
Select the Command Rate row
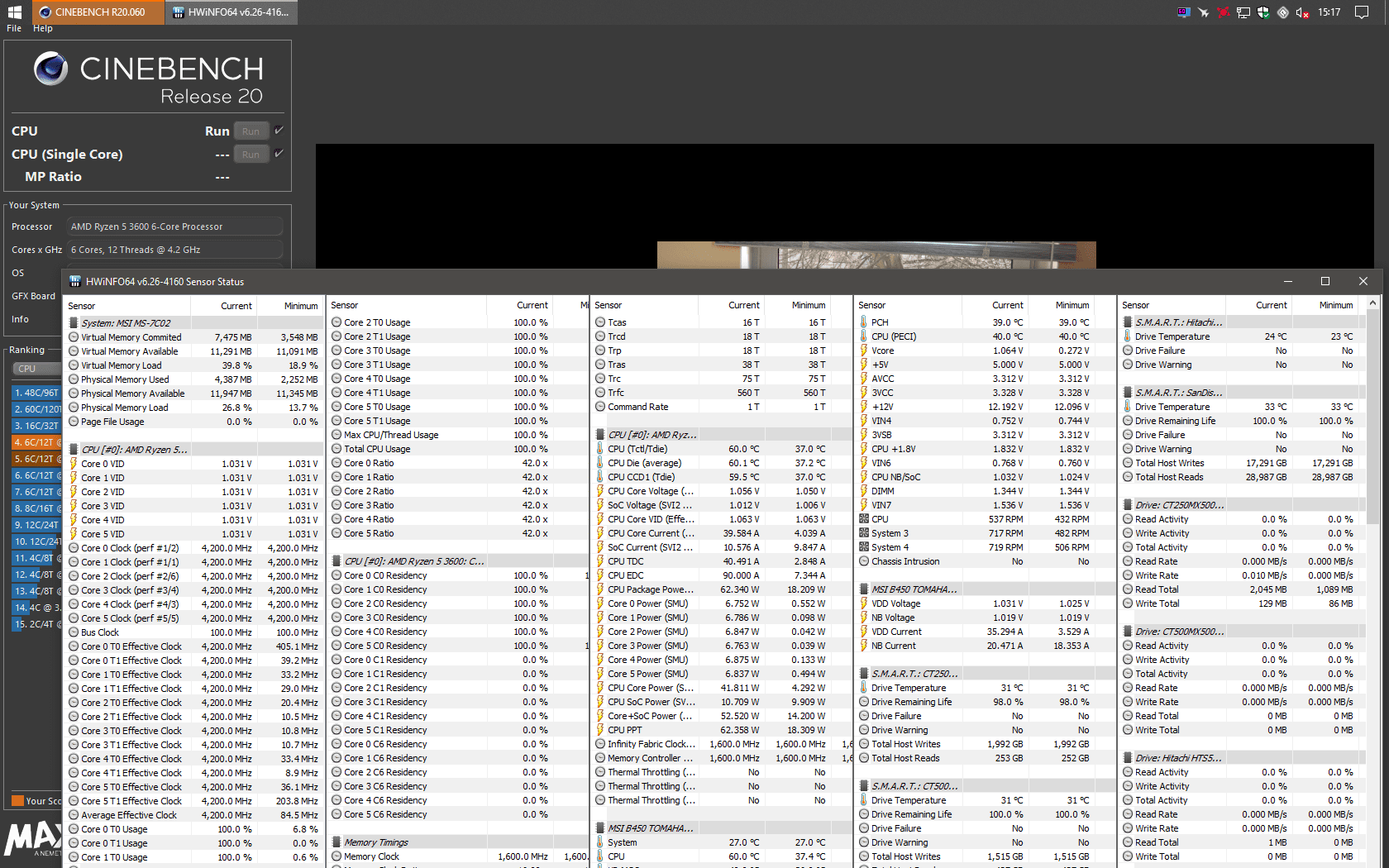721,407
